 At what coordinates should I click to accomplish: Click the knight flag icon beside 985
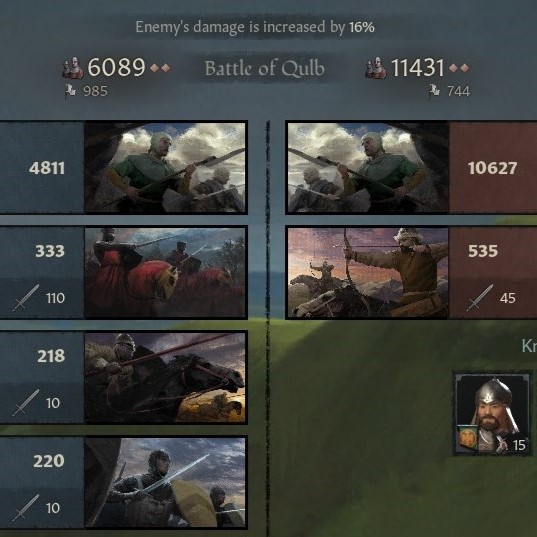pos(71,91)
